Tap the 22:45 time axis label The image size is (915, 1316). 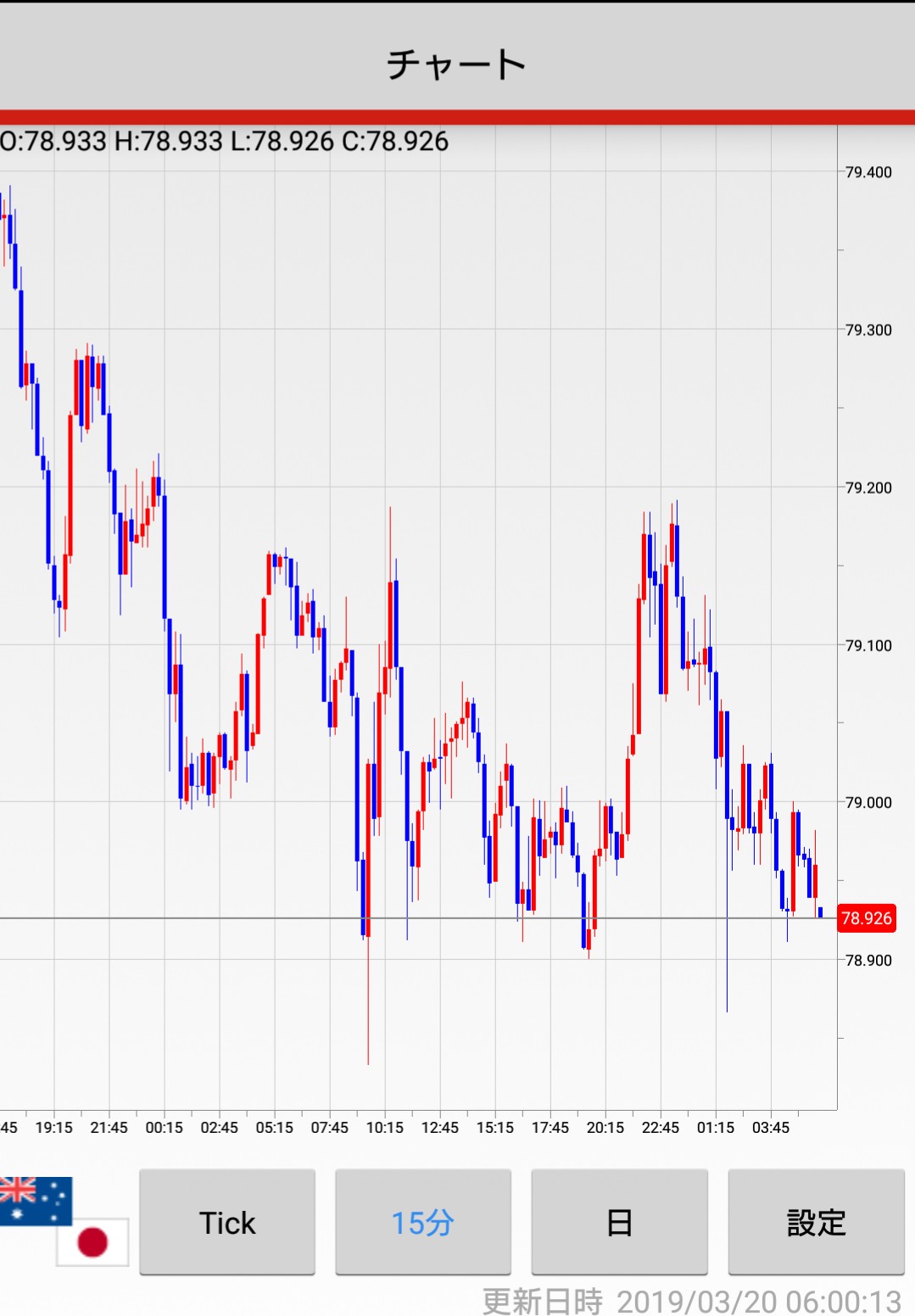tap(661, 1128)
